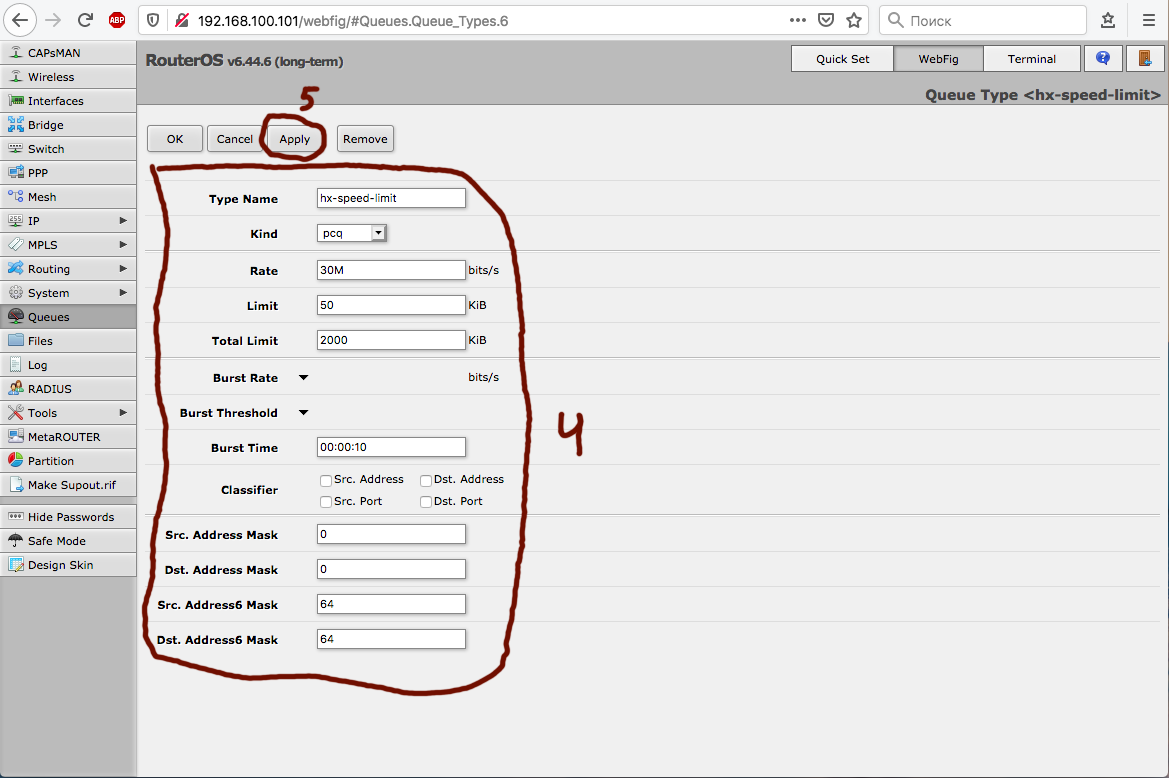Enable the Src. Address classifier checkbox
Image resolution: width=1169 pixels, height=778 pixels.
[x=326, y=481]
